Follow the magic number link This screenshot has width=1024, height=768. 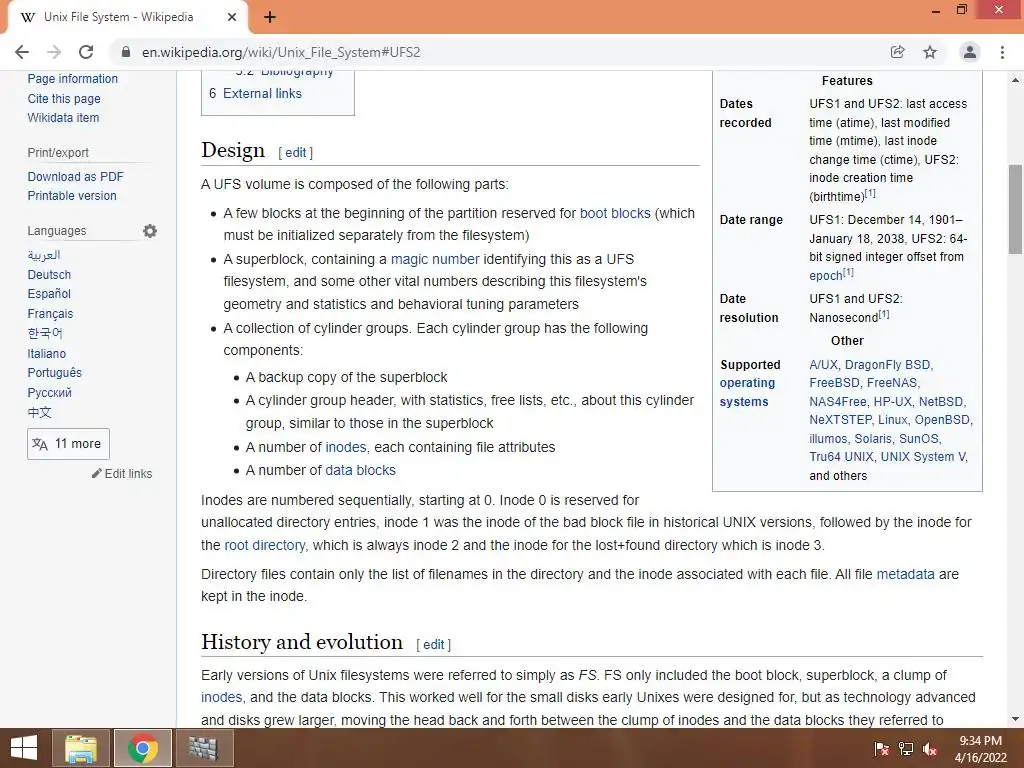point(435,259)
